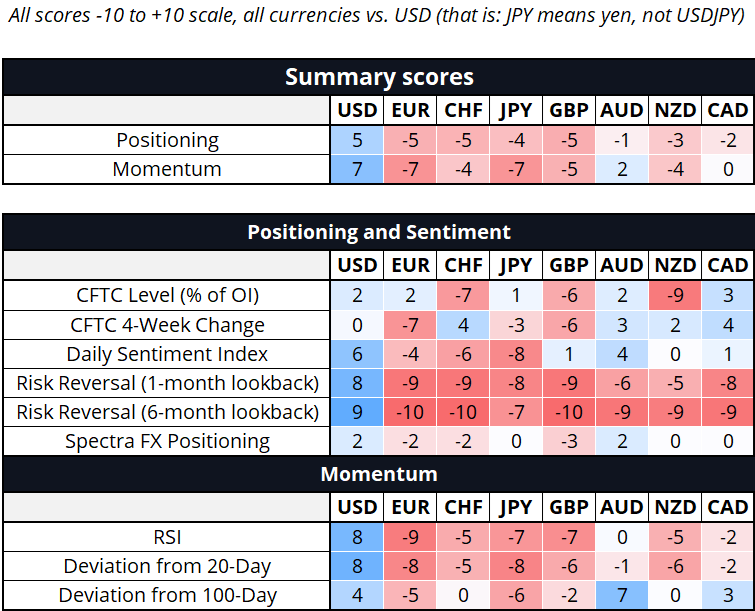755x611 pixels.
Task: Select the Spectra FX Positioning row label
Action: tap(168, 441)
